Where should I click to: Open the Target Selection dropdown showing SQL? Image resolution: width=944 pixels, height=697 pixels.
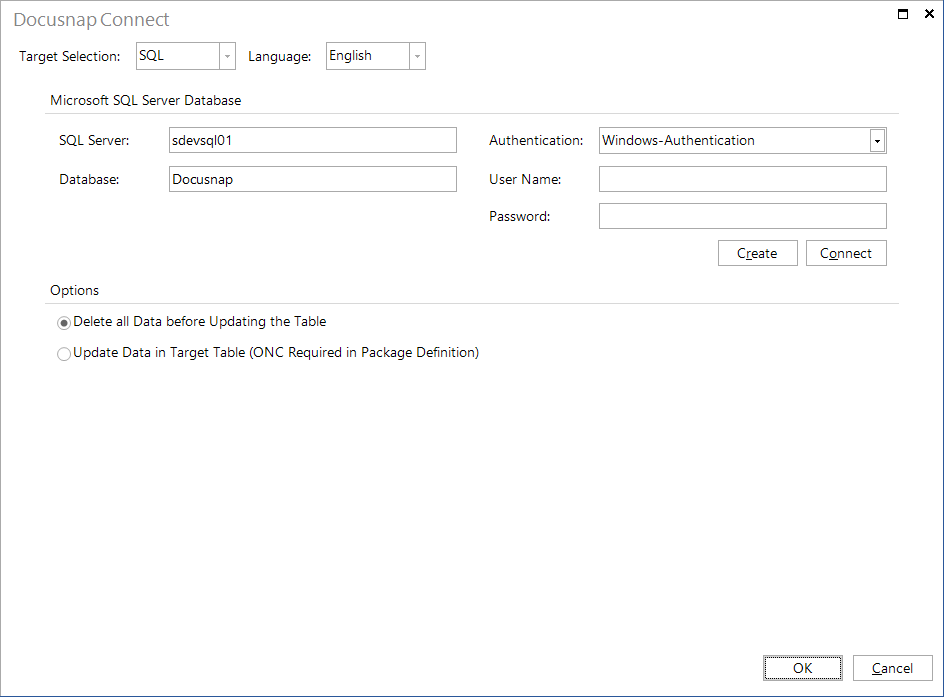click(185, 56)
